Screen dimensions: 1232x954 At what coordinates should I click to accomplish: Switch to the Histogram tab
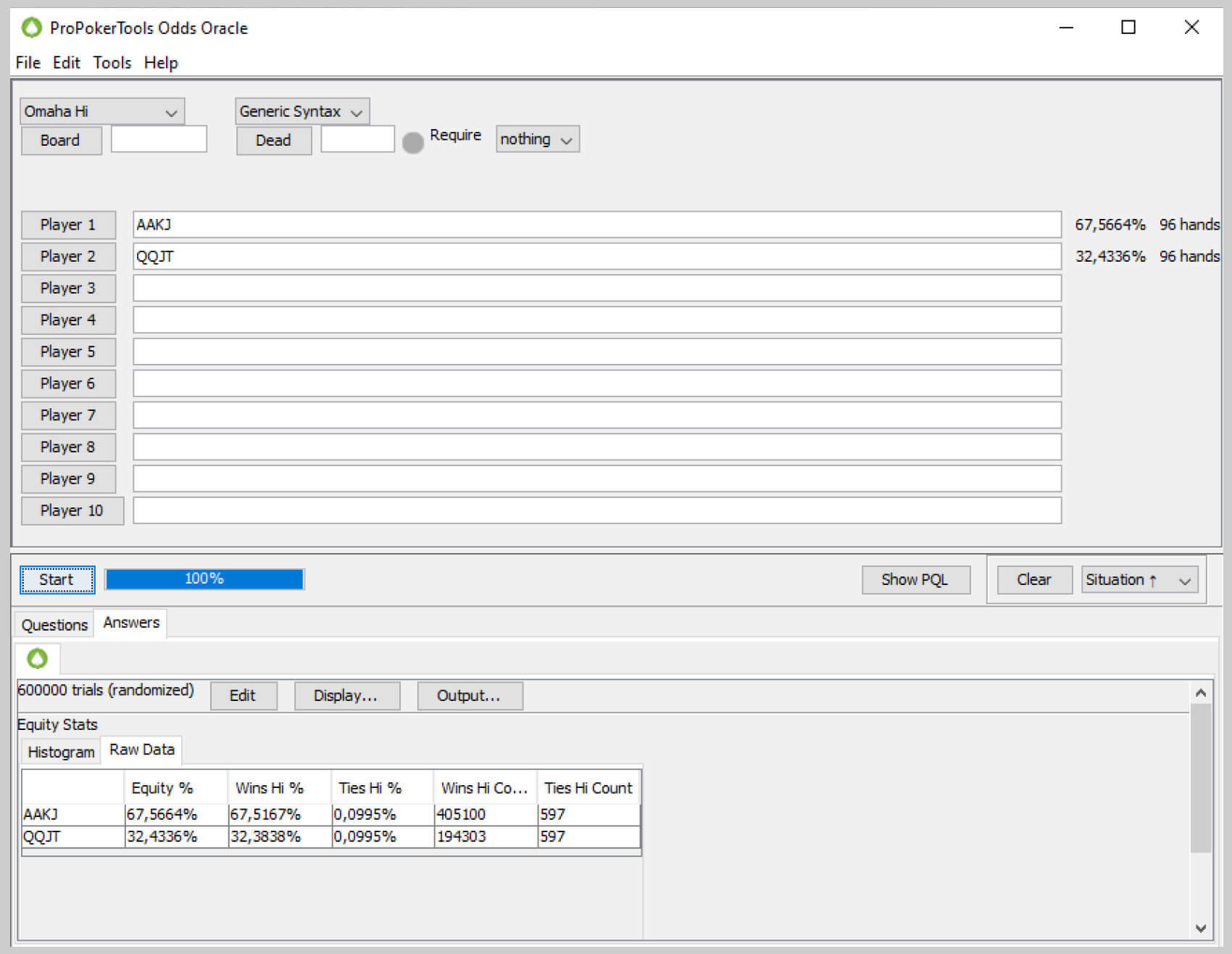(x=61, y=752)
